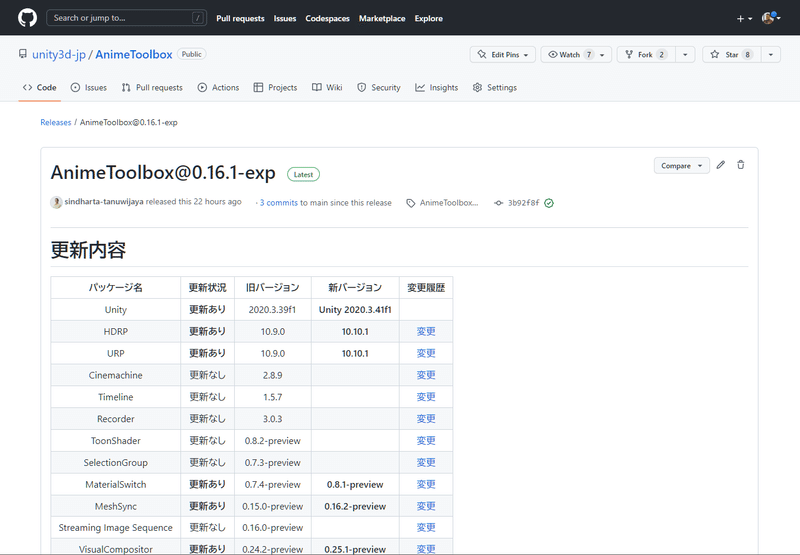
Task: Open unity3d-jp organization link
Action: tap(59, 54)
